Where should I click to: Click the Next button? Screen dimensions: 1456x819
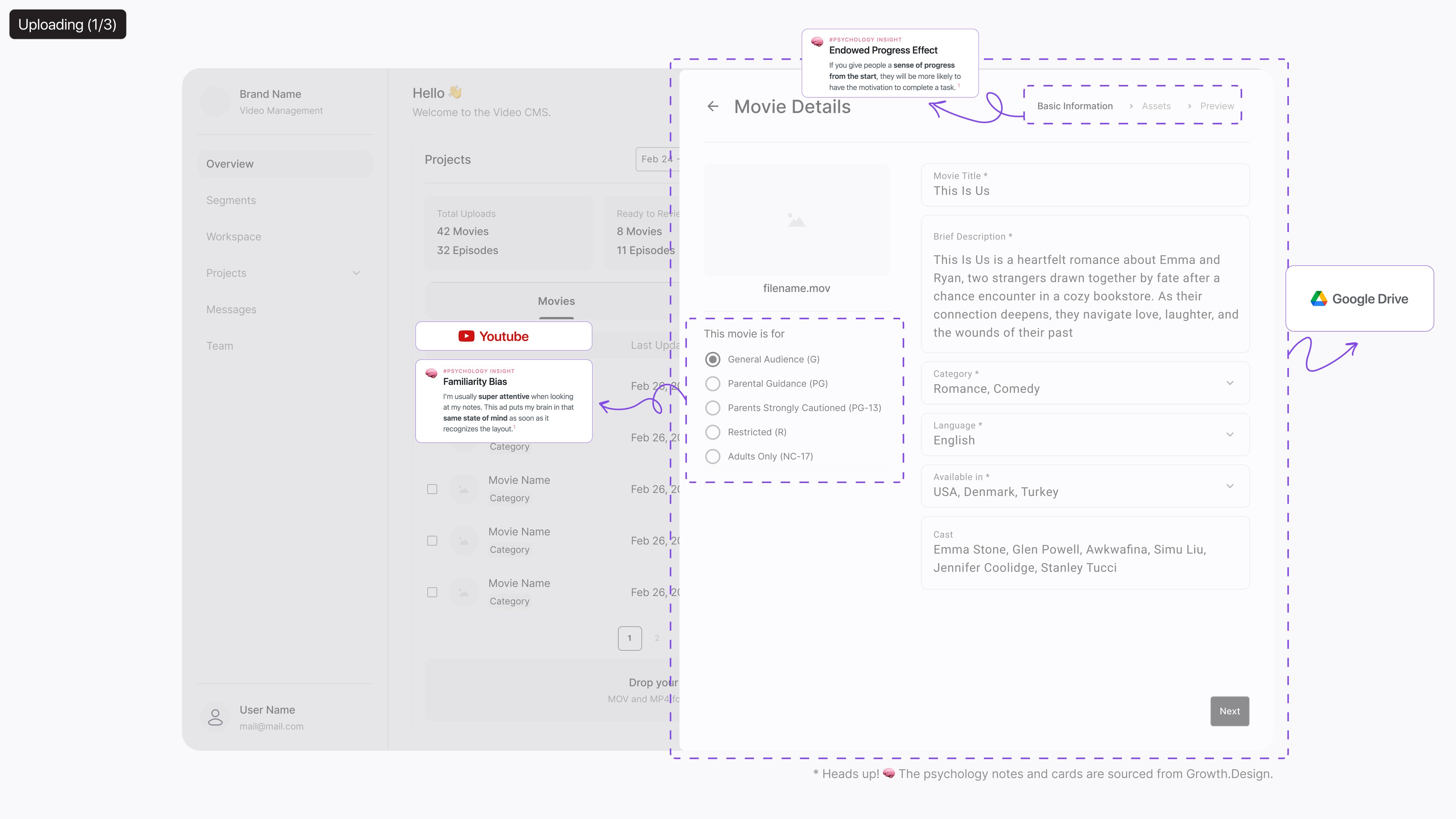coord(1229,711)
